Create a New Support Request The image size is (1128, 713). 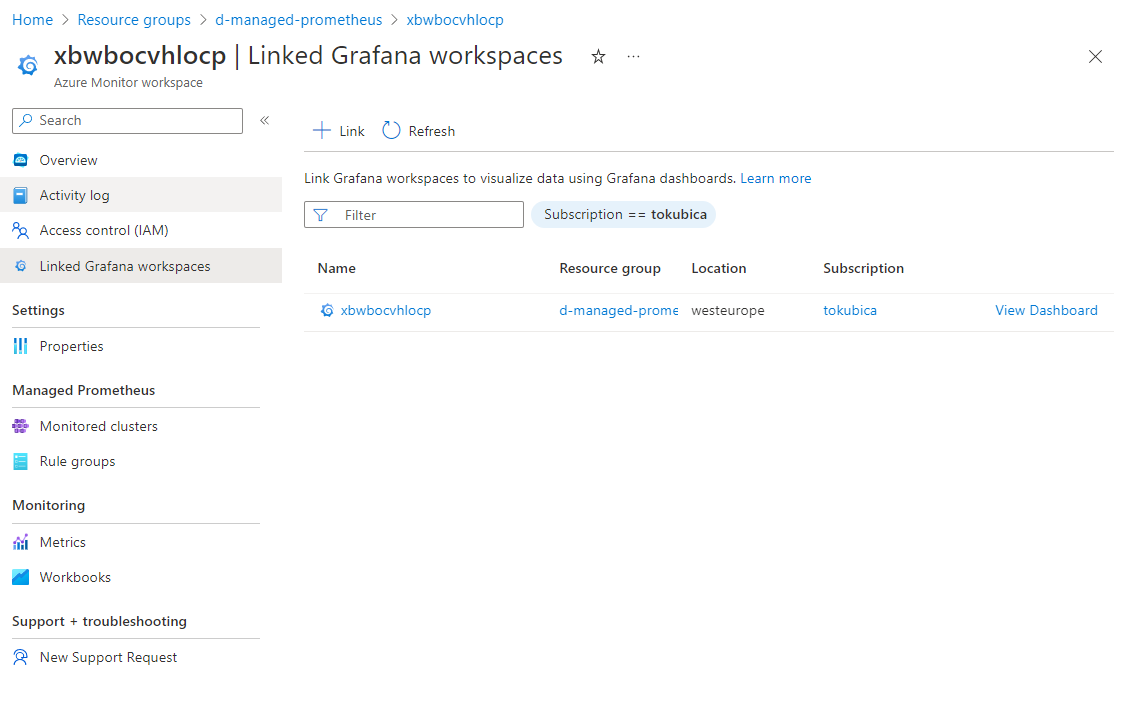pos(108,657)
